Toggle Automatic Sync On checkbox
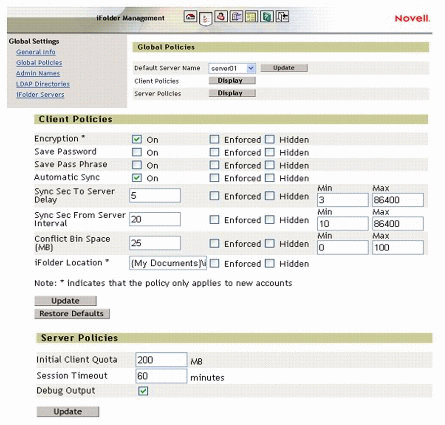The height and width of the screenshot is (425, 445). coord(137,178)
